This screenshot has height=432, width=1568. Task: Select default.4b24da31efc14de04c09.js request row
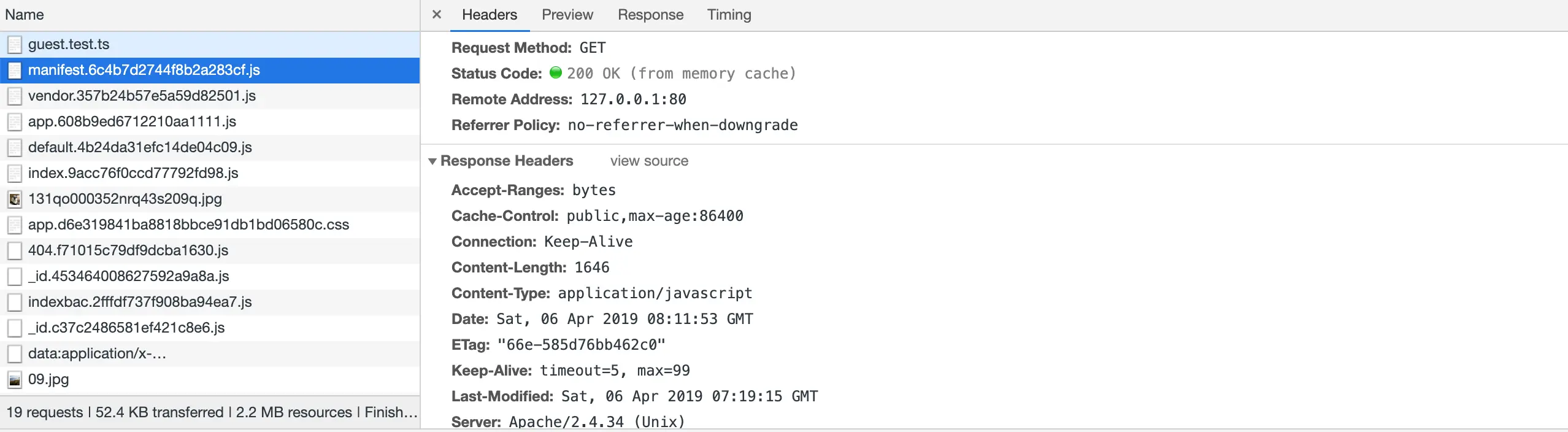[x=140, y=147]
